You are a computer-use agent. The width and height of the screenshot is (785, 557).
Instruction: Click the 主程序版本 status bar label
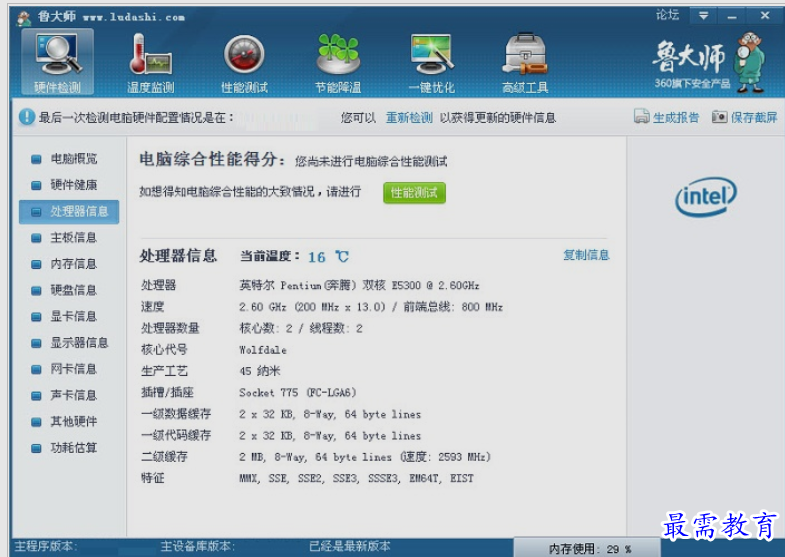pyautogui.click(x=46, y=546)
